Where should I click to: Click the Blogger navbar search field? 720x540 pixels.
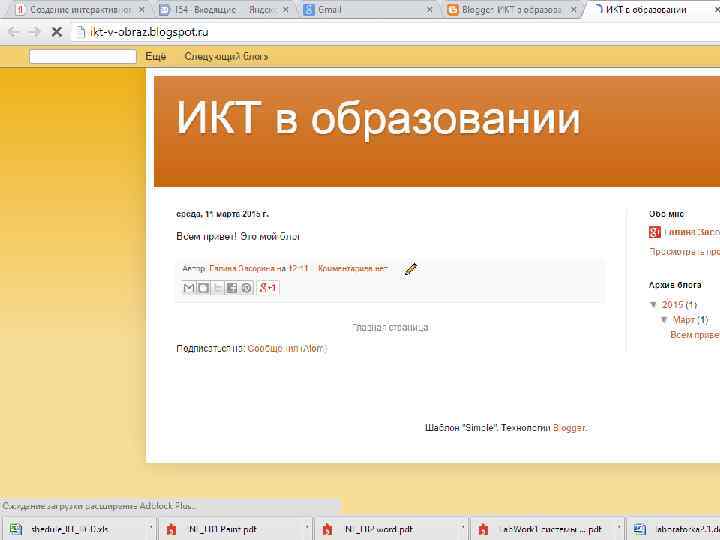(83, 56)
